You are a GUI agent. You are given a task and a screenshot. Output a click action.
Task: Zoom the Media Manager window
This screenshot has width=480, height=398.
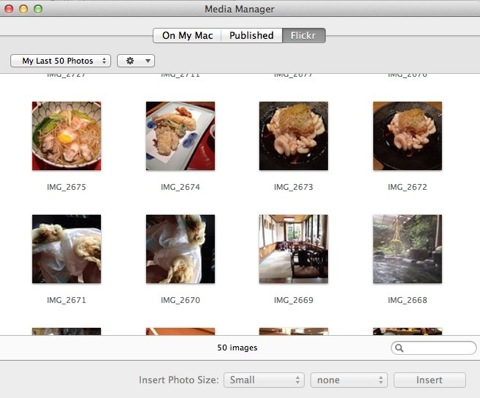pos(38,9)
